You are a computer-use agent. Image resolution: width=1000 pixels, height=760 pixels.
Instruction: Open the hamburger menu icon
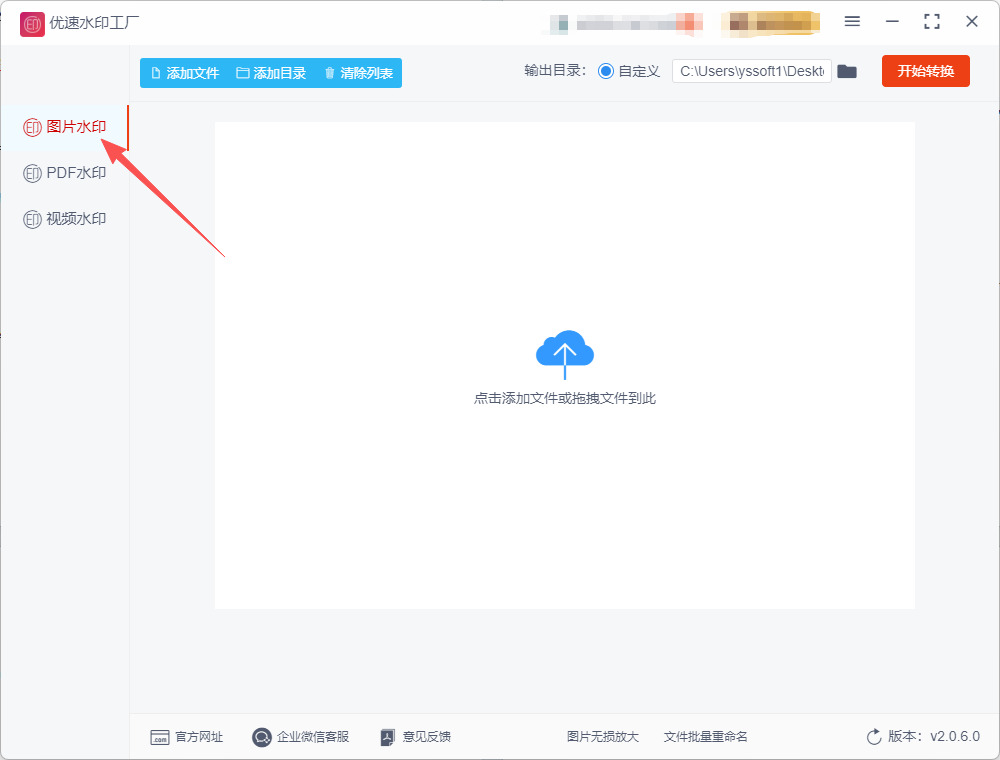pyautogui.click(x=852, y=22)
